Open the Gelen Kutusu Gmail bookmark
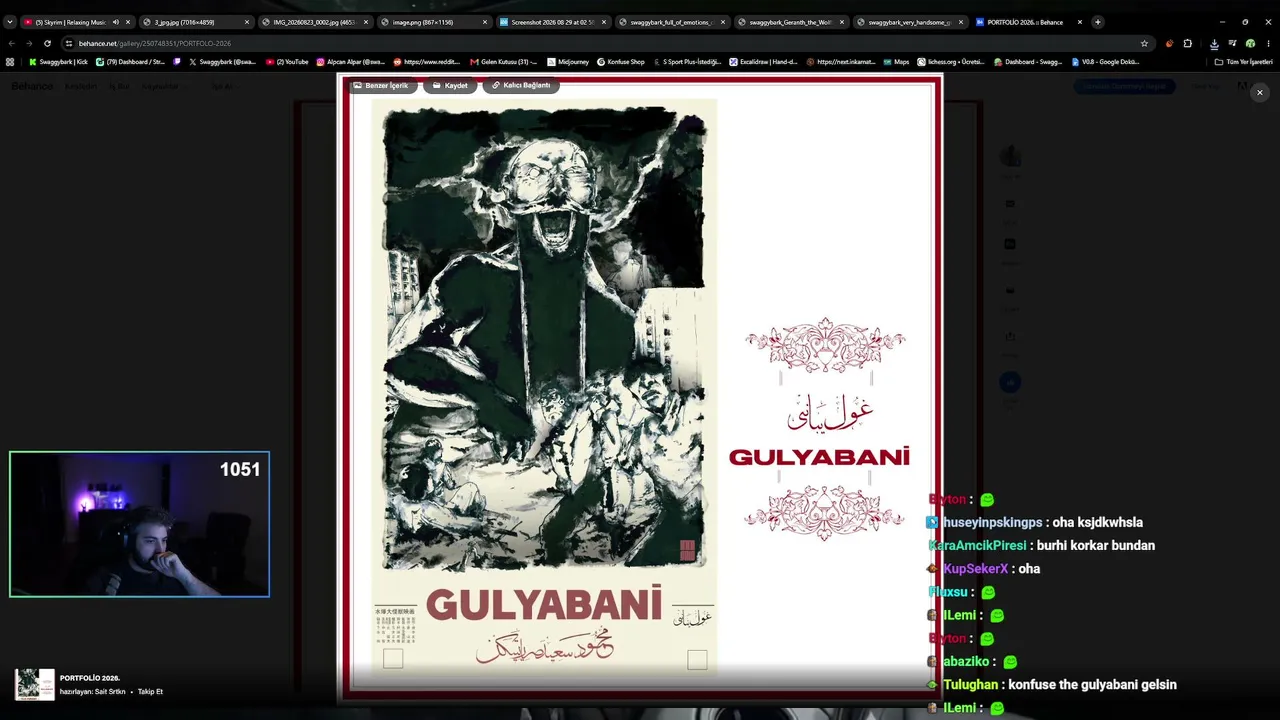 (x=504, y=62)
